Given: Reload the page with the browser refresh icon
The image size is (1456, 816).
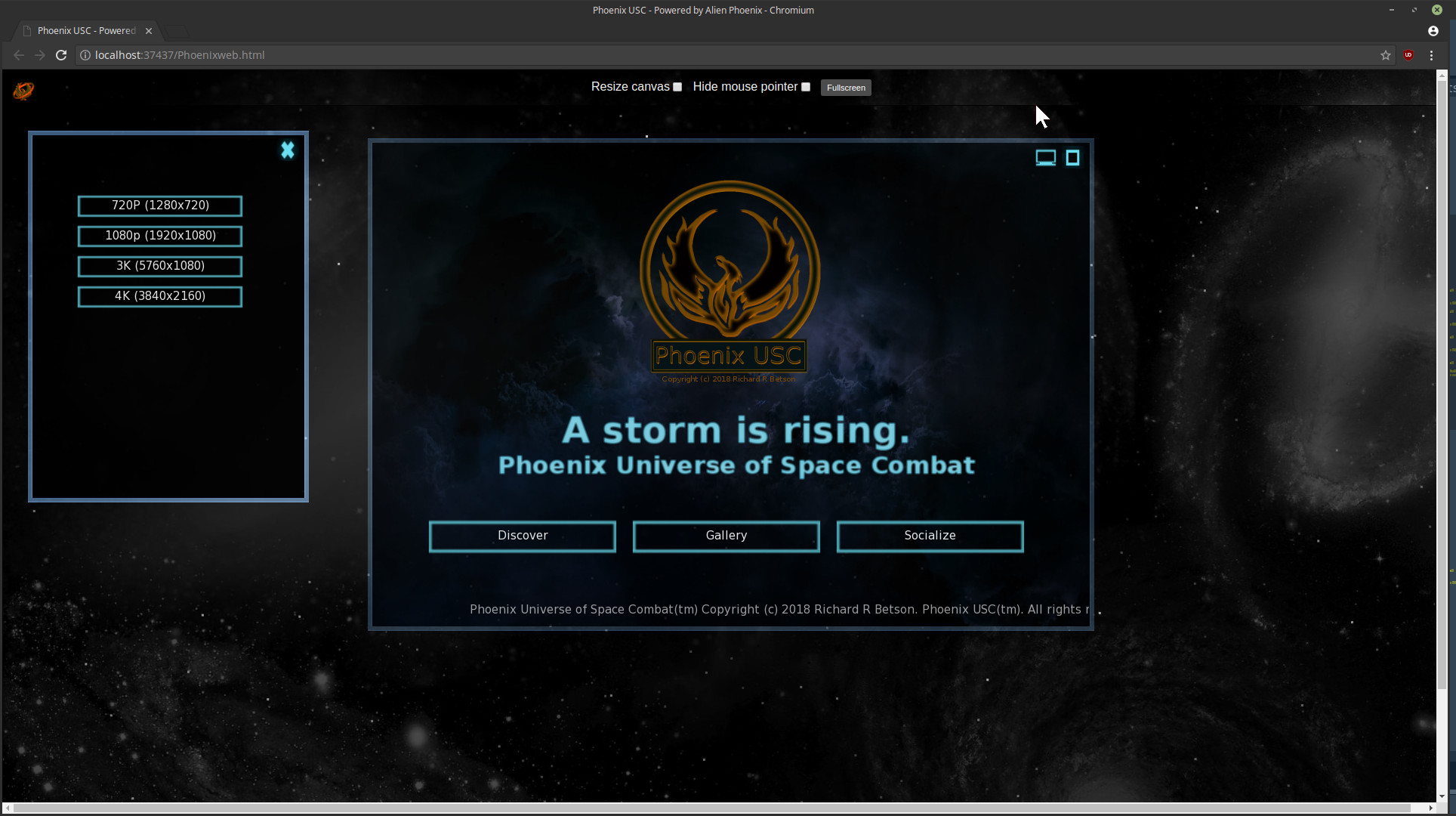Looking at the screenshot, I should point(61,55).
